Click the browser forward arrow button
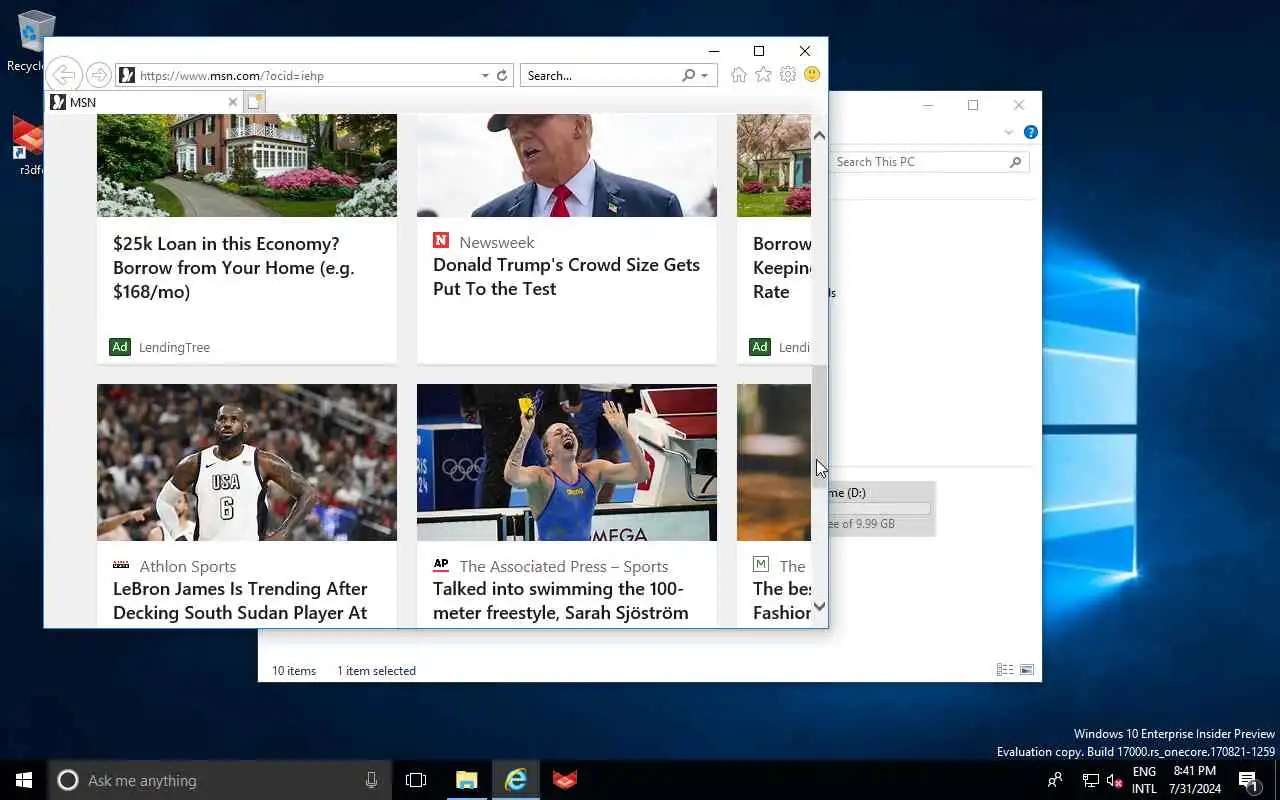The image size is (1280, 800). [98, 75]
